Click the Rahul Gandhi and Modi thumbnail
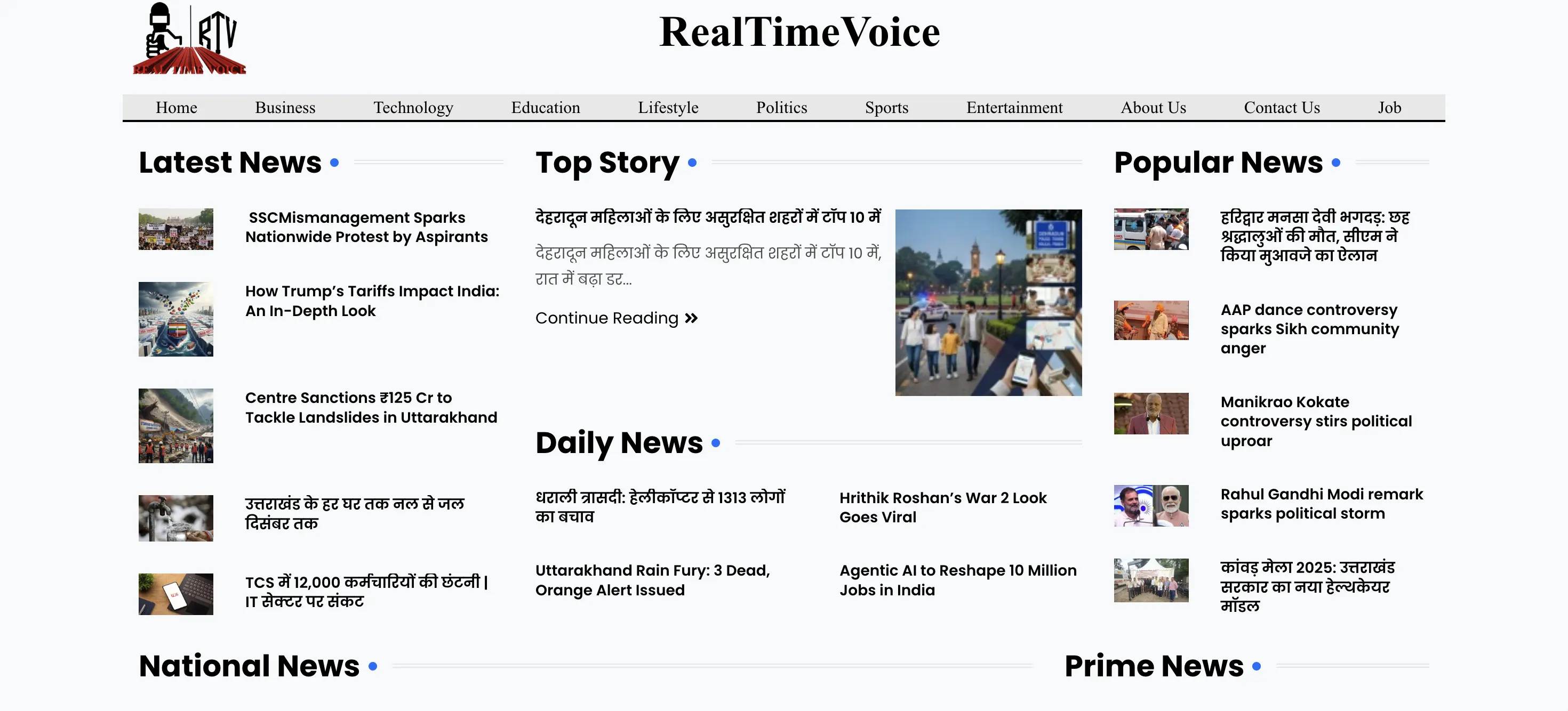Viewport: 1568px width, 711px height. coord(1151,505)
